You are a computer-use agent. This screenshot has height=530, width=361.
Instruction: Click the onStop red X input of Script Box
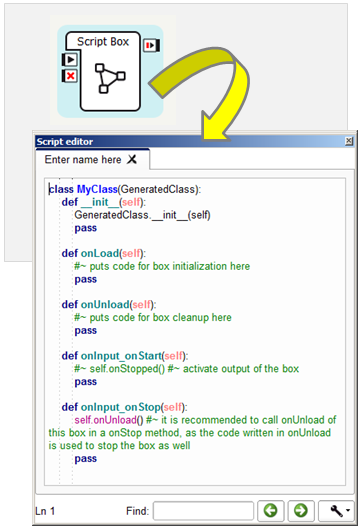70,76
